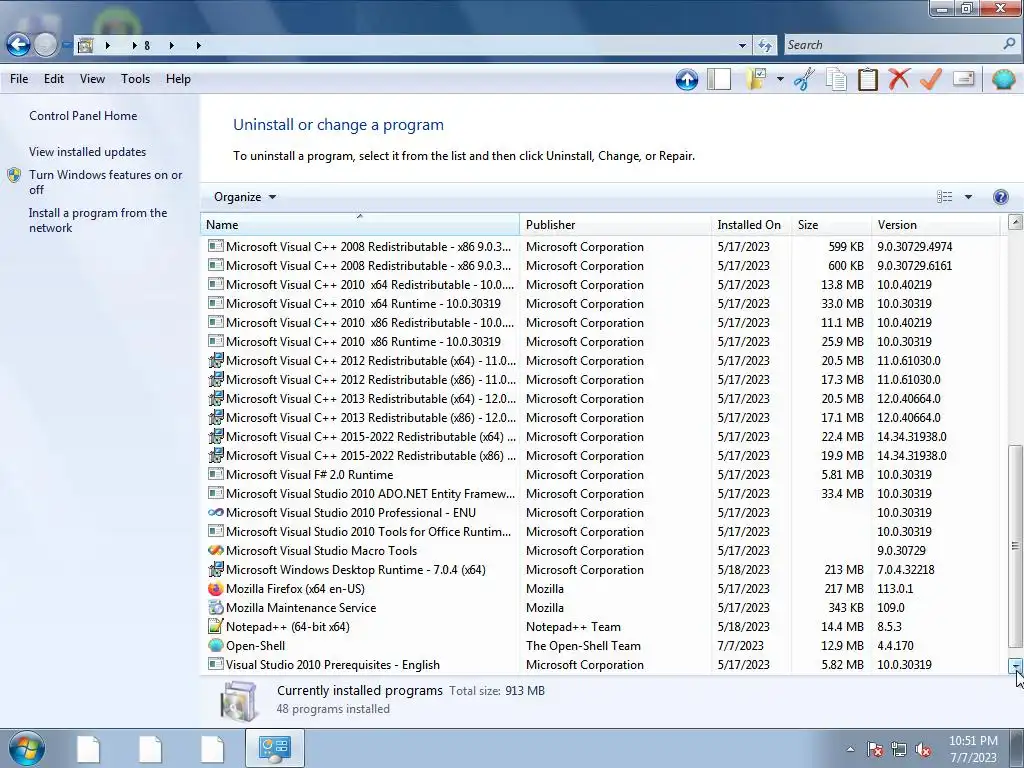Select Visual Studio 2010 Tools for Office Runtime
This screenshot has width=1024, height=768.
(x=600, y=532)
